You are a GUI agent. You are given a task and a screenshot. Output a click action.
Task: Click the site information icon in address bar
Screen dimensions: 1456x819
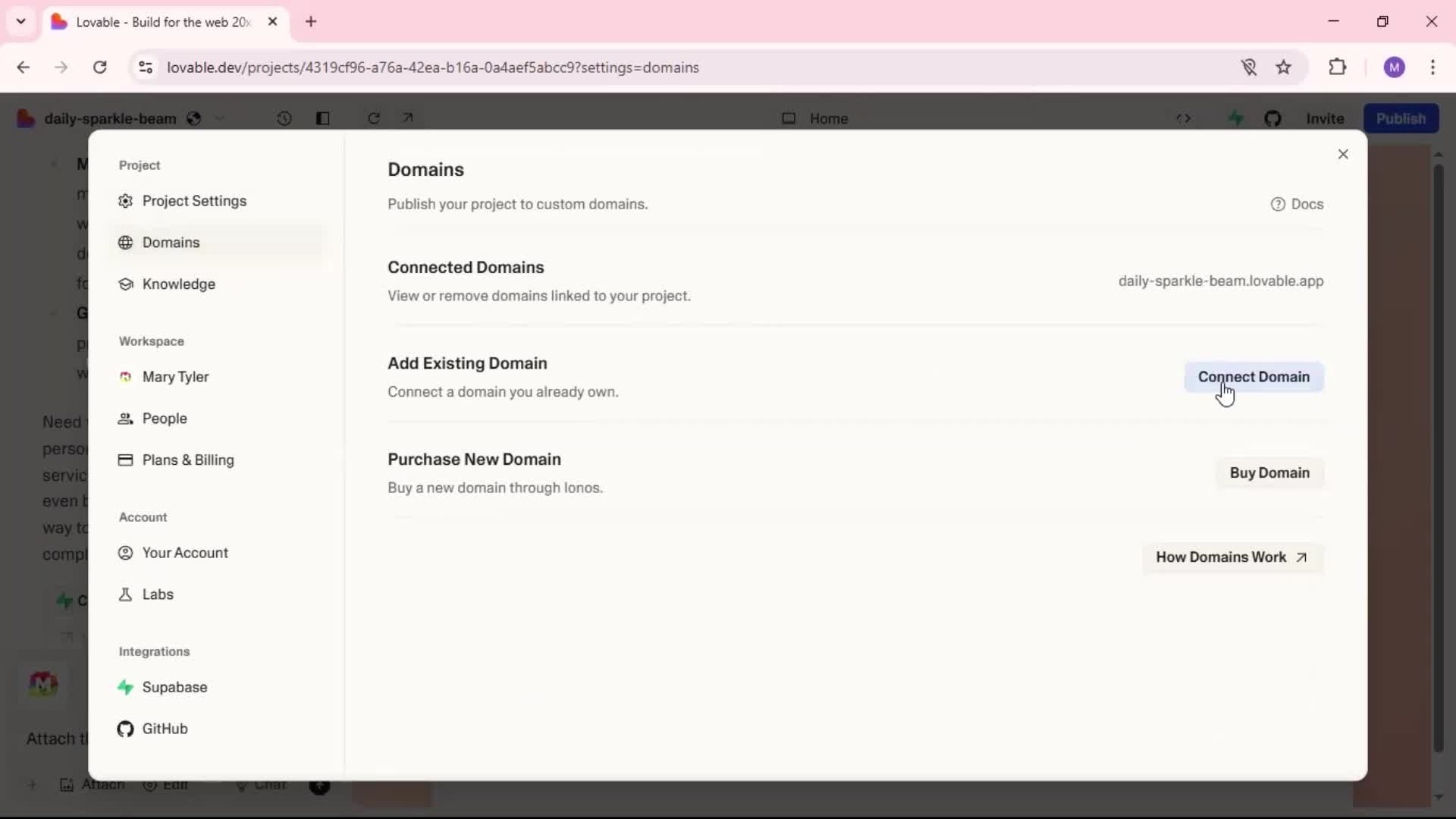point(146,67)
